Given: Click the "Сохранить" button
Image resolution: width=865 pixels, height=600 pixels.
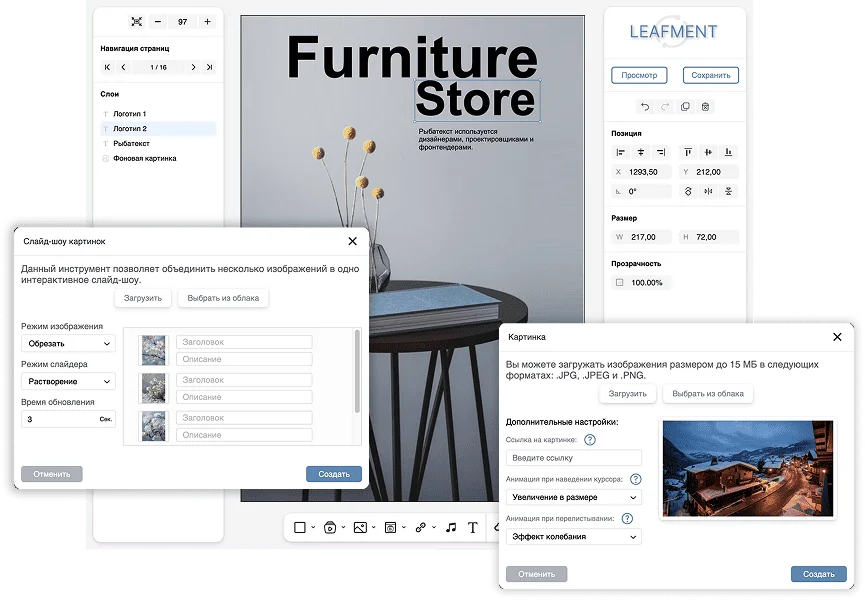Looking at the screenshot, I should click(710, 75).
